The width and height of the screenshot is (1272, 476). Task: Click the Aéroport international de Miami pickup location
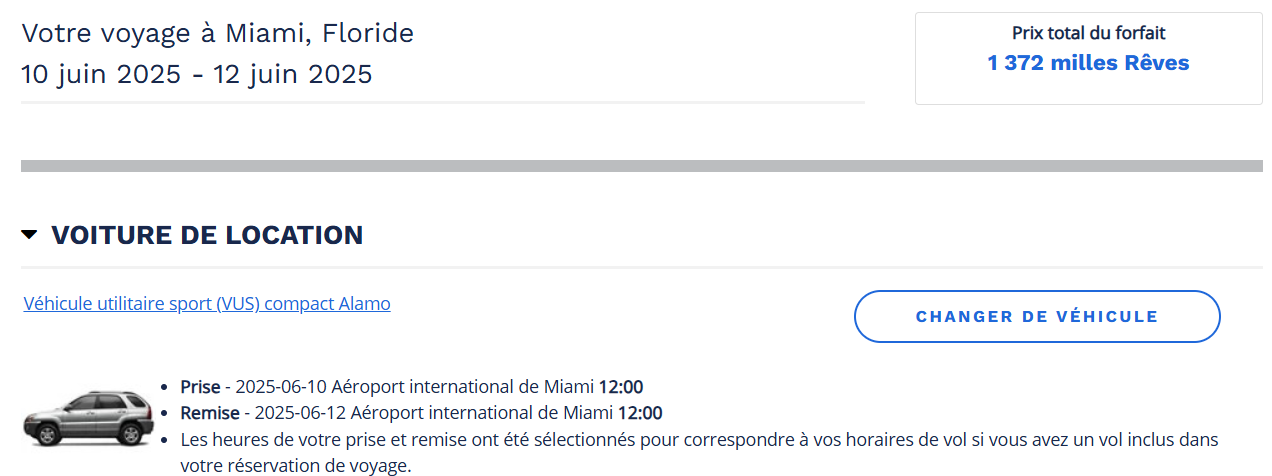[x=463, y=387]
